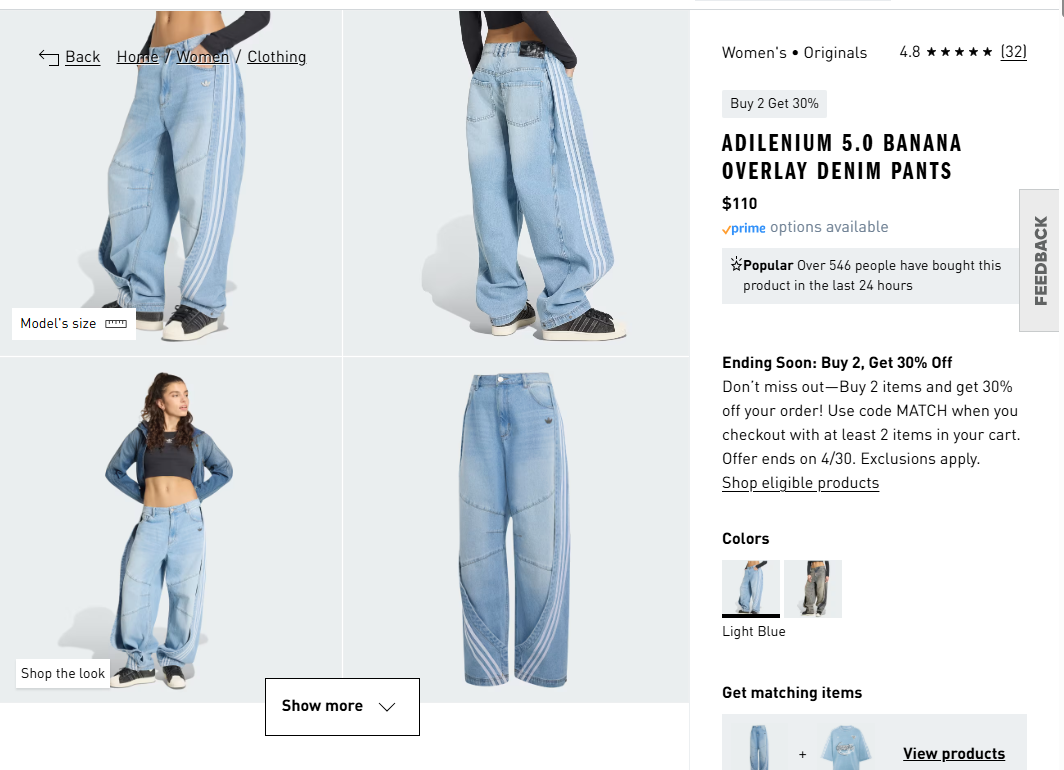
Task: Select the Light Blue color swatch
Action: [x=750, y=588]
